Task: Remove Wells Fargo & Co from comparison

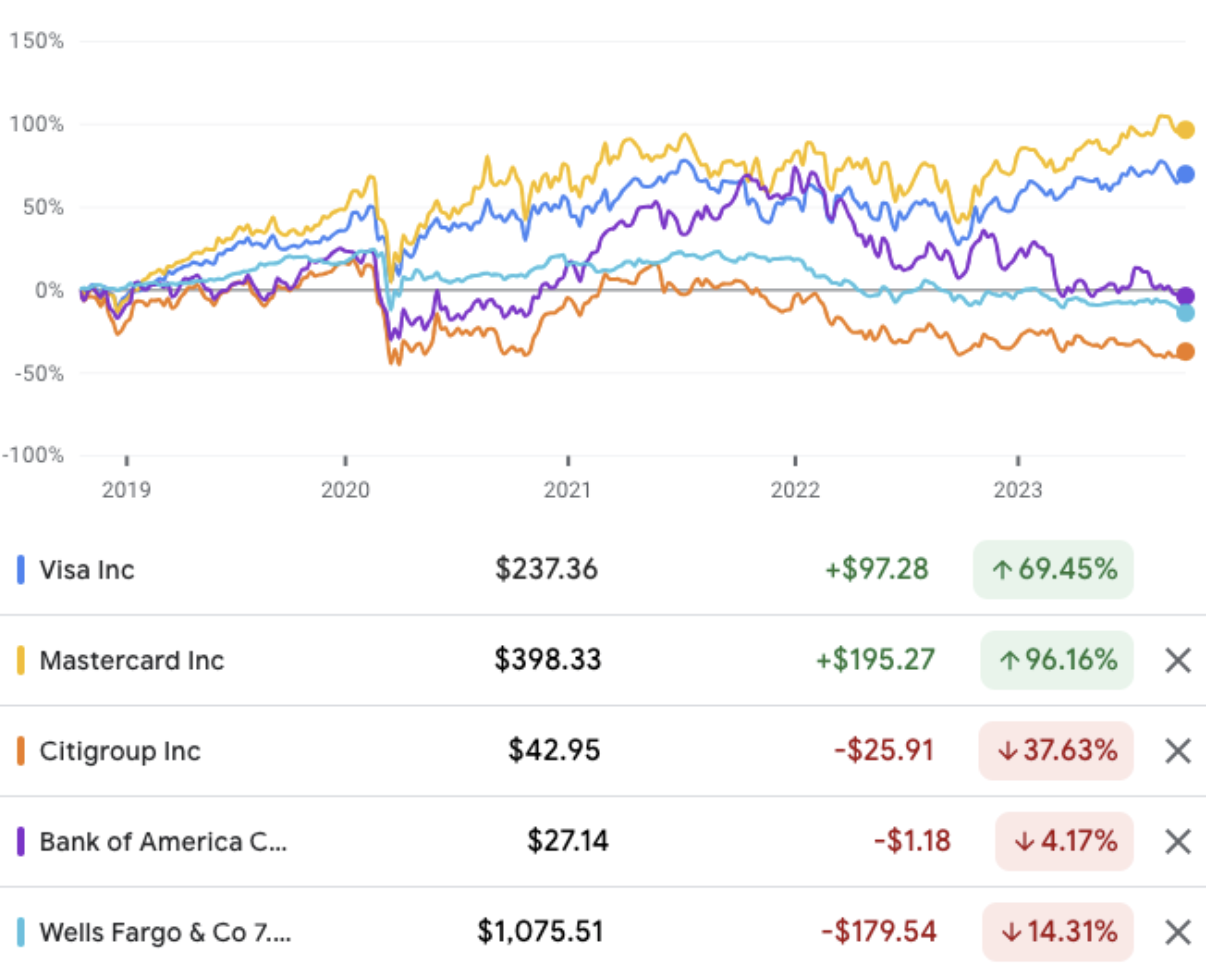Action: click(x=1179, y=933)
